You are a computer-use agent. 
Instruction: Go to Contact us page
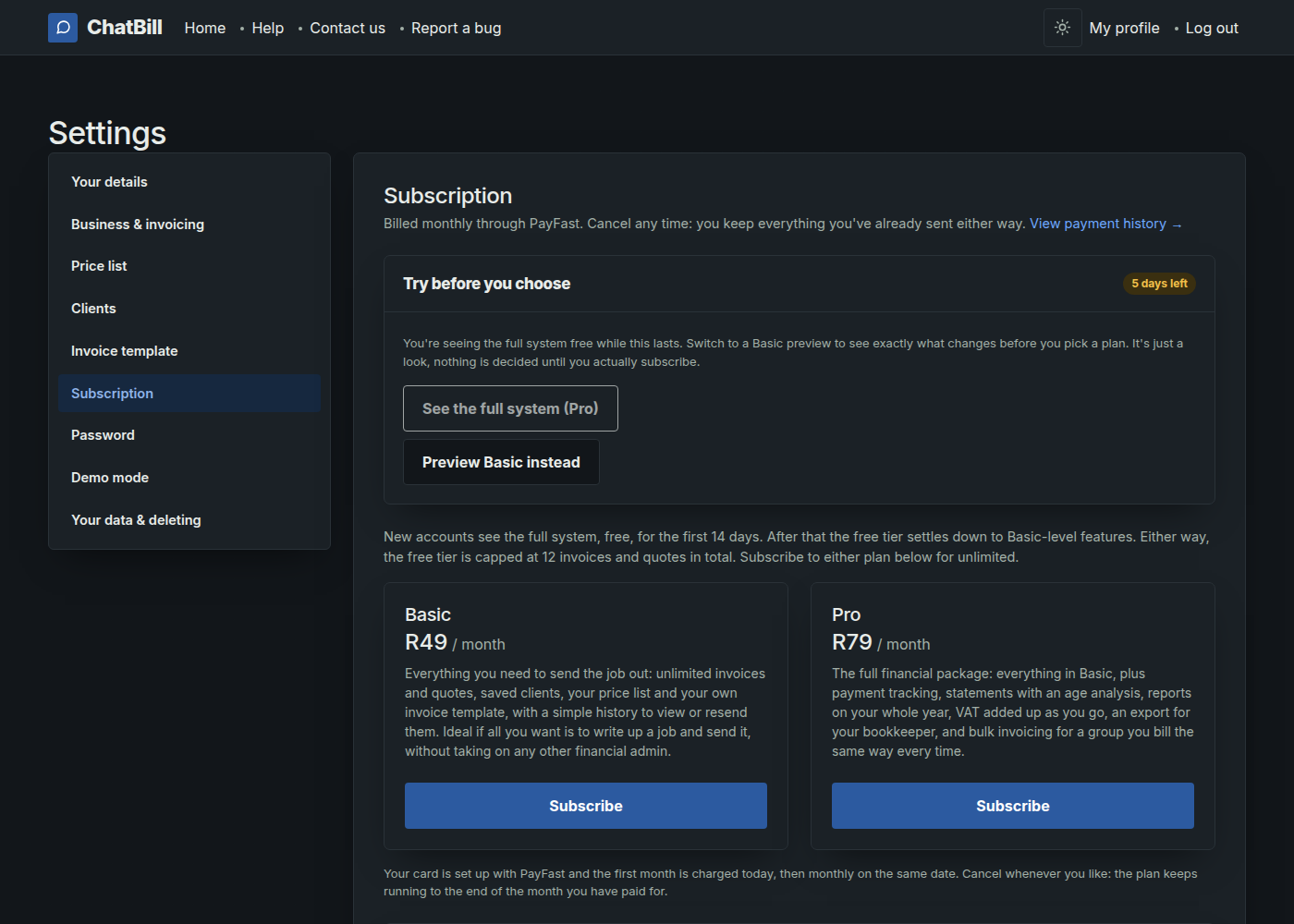click(x=348, y=28)
